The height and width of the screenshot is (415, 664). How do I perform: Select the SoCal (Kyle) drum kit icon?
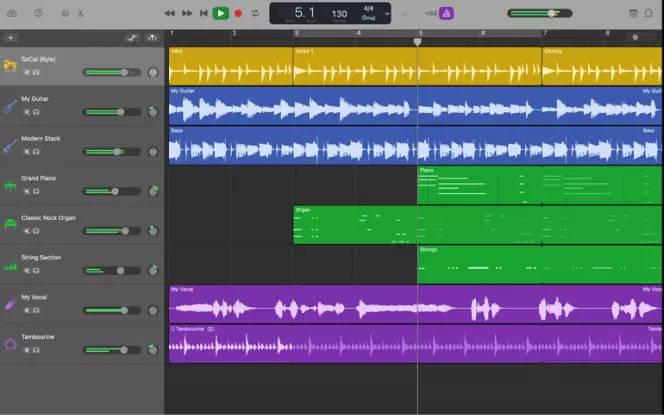[x=10, y=66]
